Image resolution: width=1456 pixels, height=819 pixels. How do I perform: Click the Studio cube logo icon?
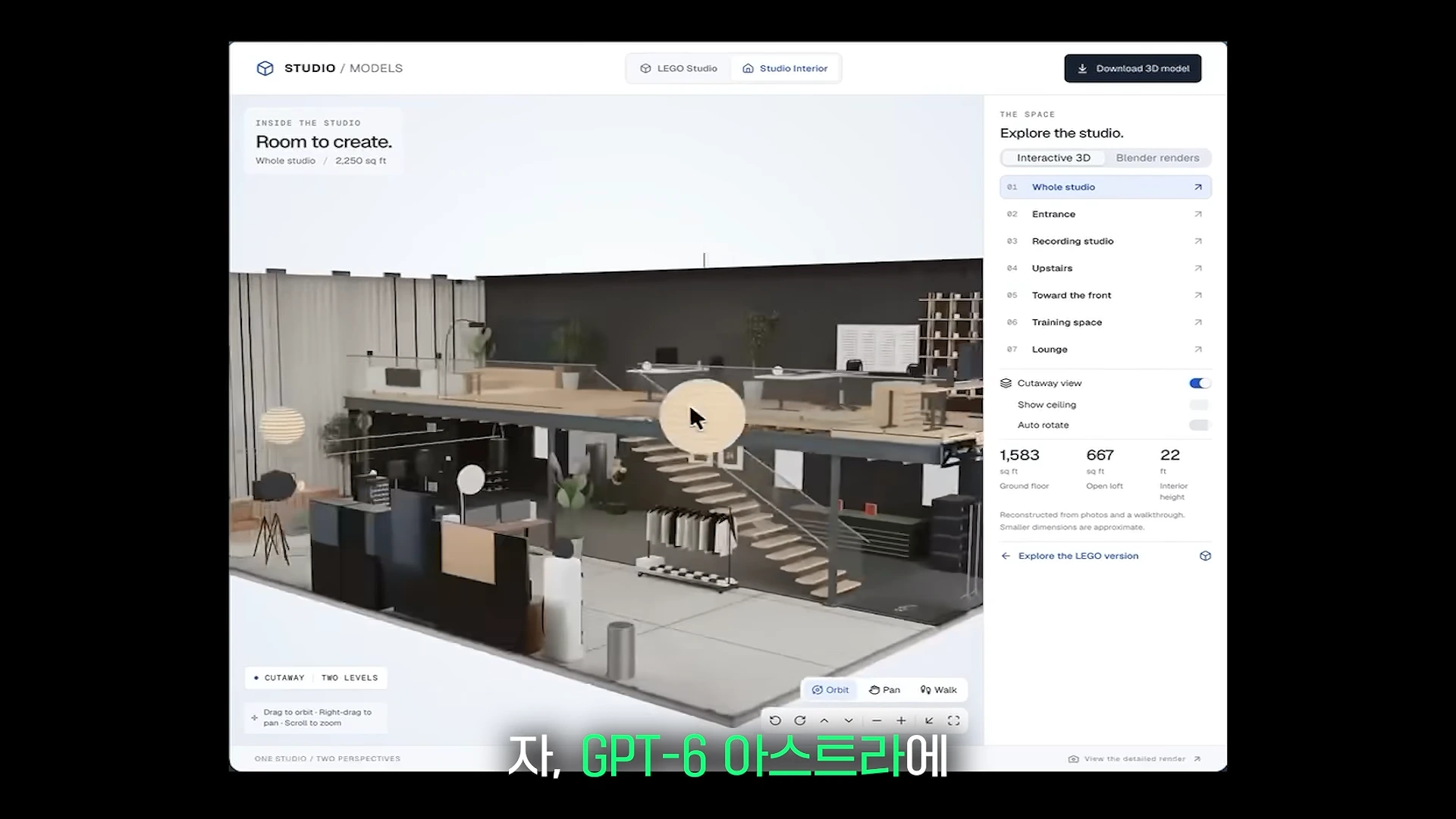pyautogui.click(x=265, y=68)
